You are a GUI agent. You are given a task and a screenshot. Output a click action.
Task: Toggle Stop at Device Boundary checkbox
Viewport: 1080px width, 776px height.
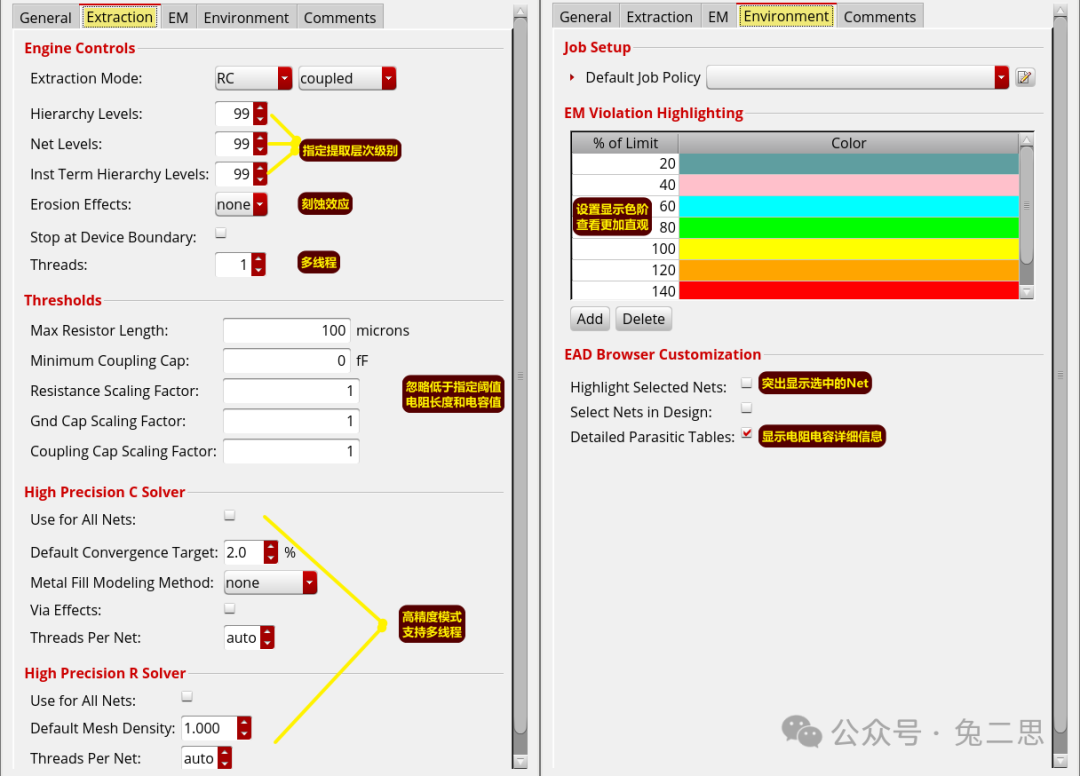[x=221, y=234]
